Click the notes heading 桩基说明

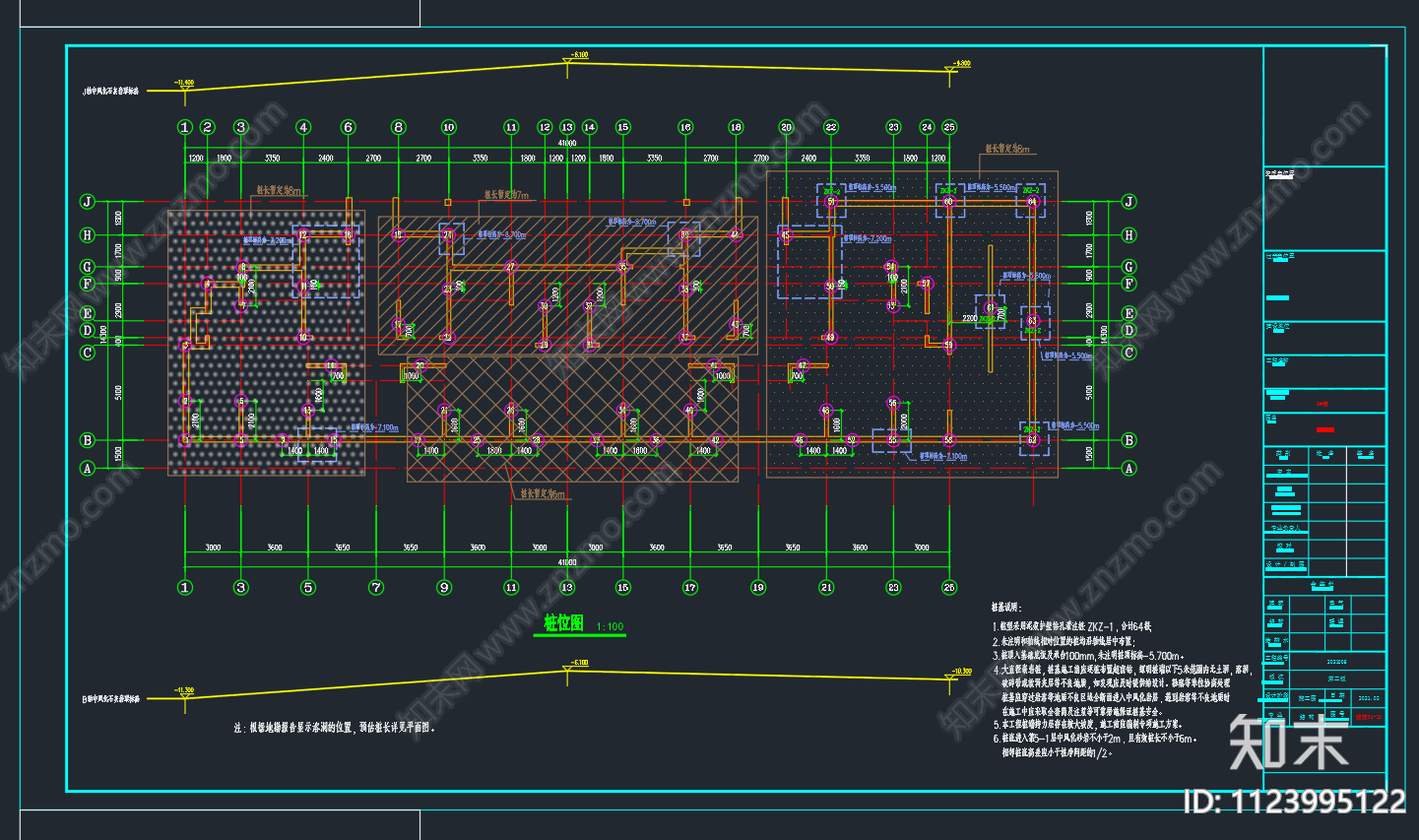pyautogui.click(x=1006, y=609)
